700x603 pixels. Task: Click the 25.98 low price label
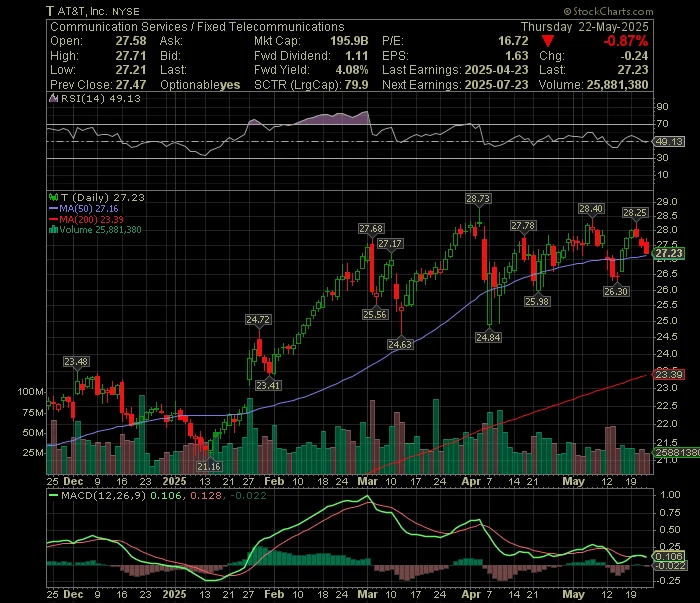click(x=537, y=302)
